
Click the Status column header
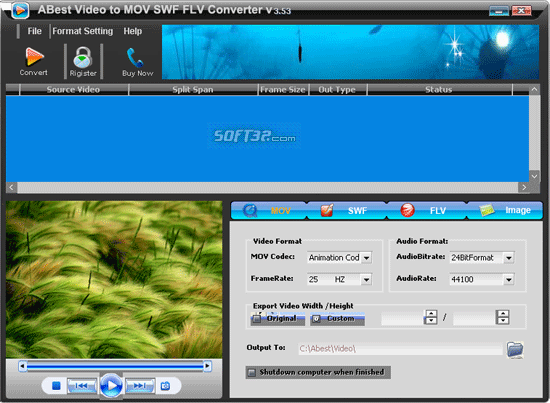point(439,90)
